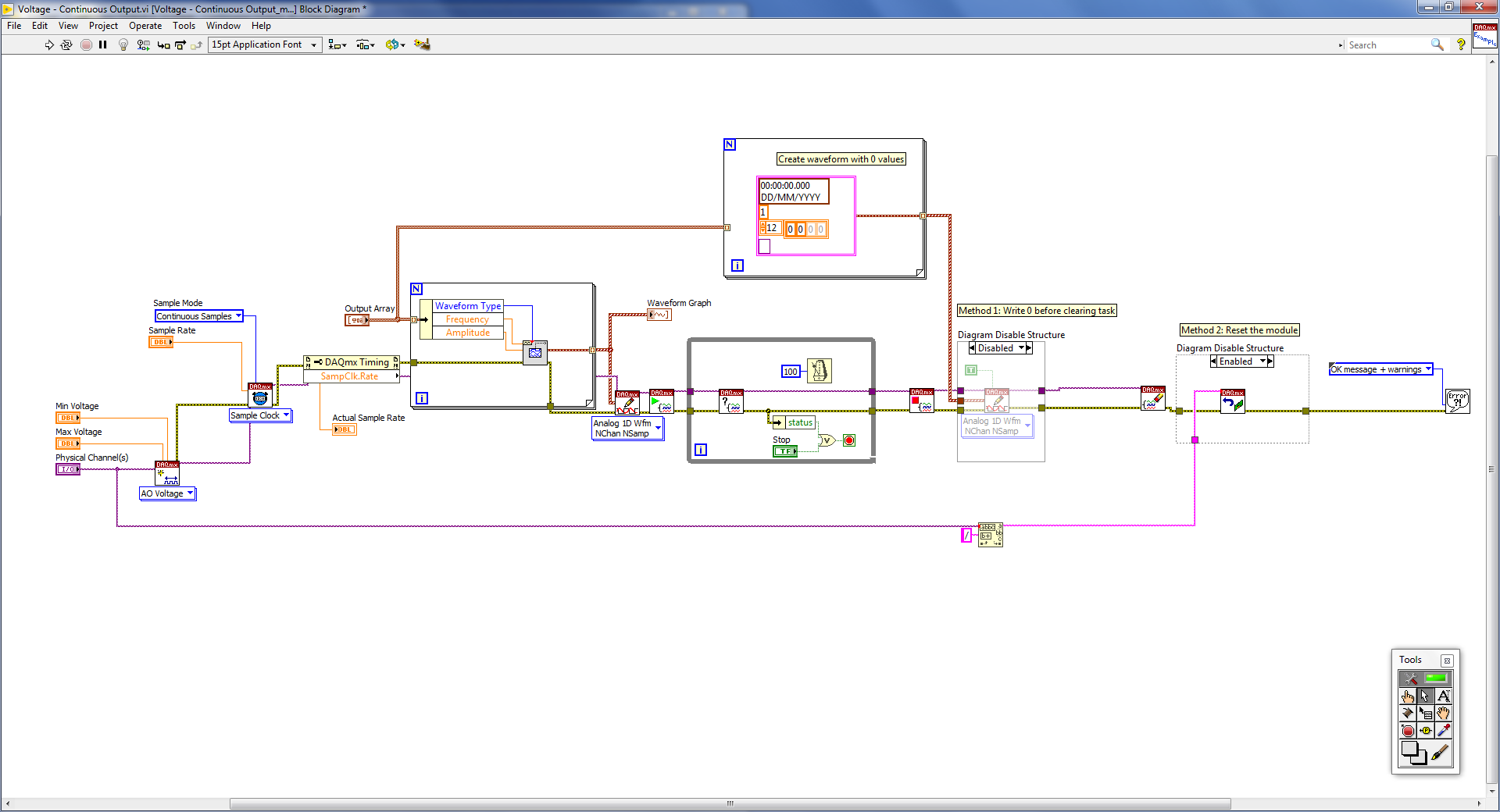Select the Operate Value hand tool
Viewport: 1500px width, 812px height.
1408,696
